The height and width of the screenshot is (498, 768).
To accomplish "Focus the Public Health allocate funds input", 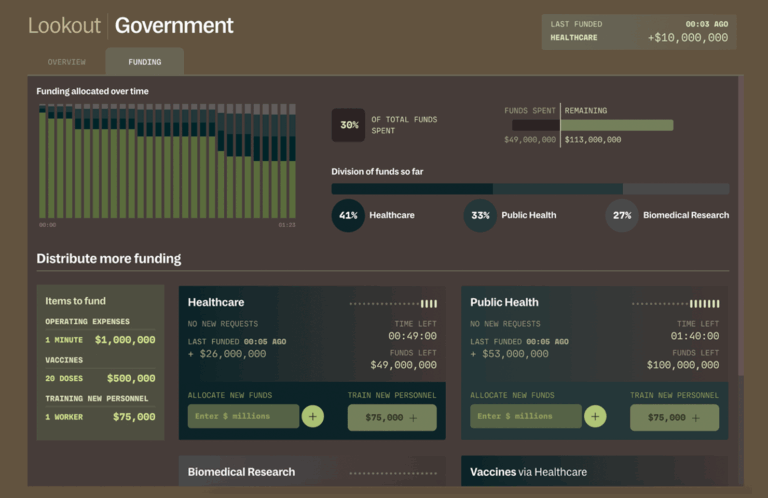I will tap(527, 416).
